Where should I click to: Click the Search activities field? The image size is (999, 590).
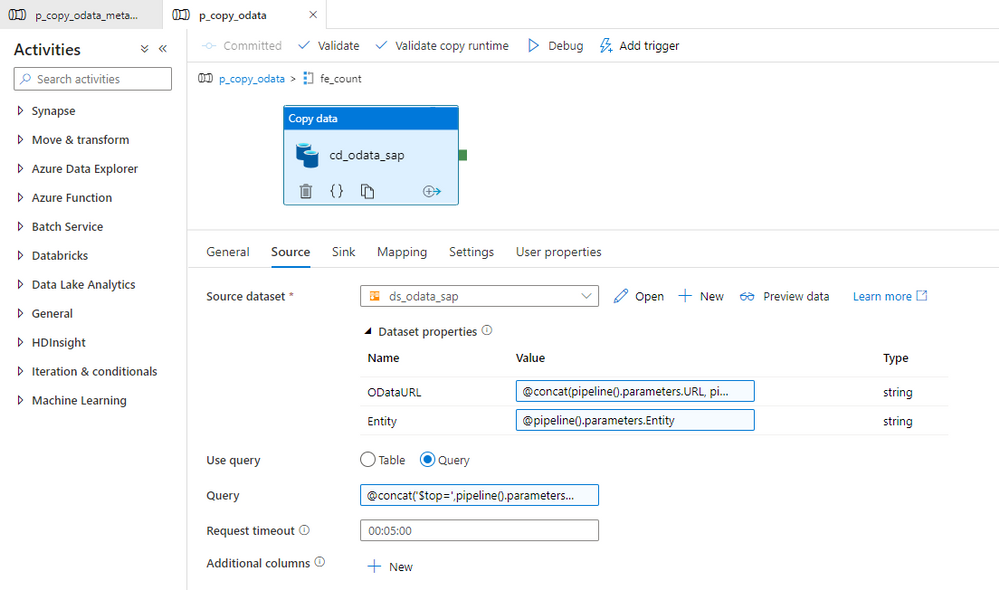pyautogui.click(x=92, y=79)
